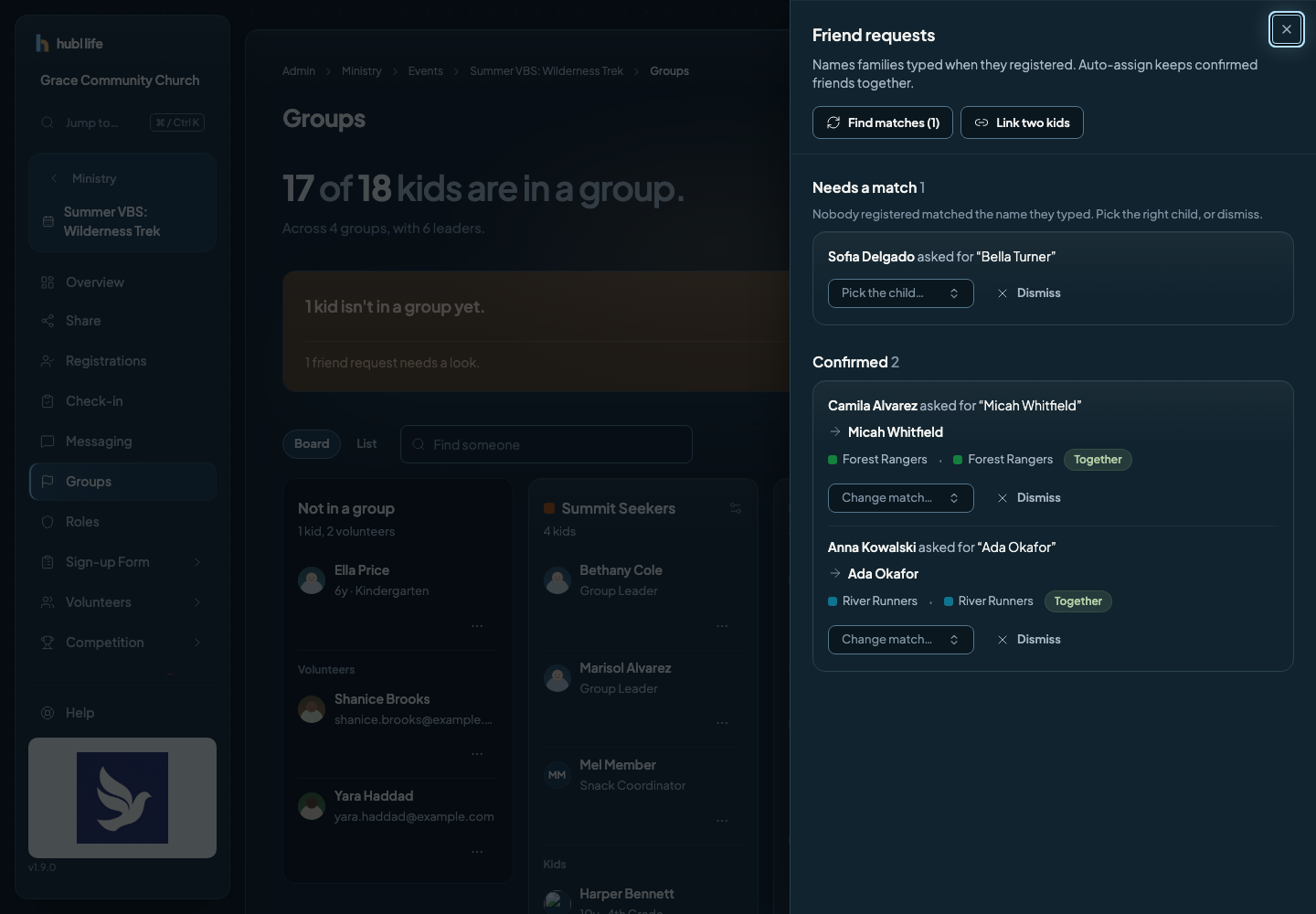Click the Messaging speech bubble icon
Viewport: 1316px width, 914px height.
tap(48, 441)
